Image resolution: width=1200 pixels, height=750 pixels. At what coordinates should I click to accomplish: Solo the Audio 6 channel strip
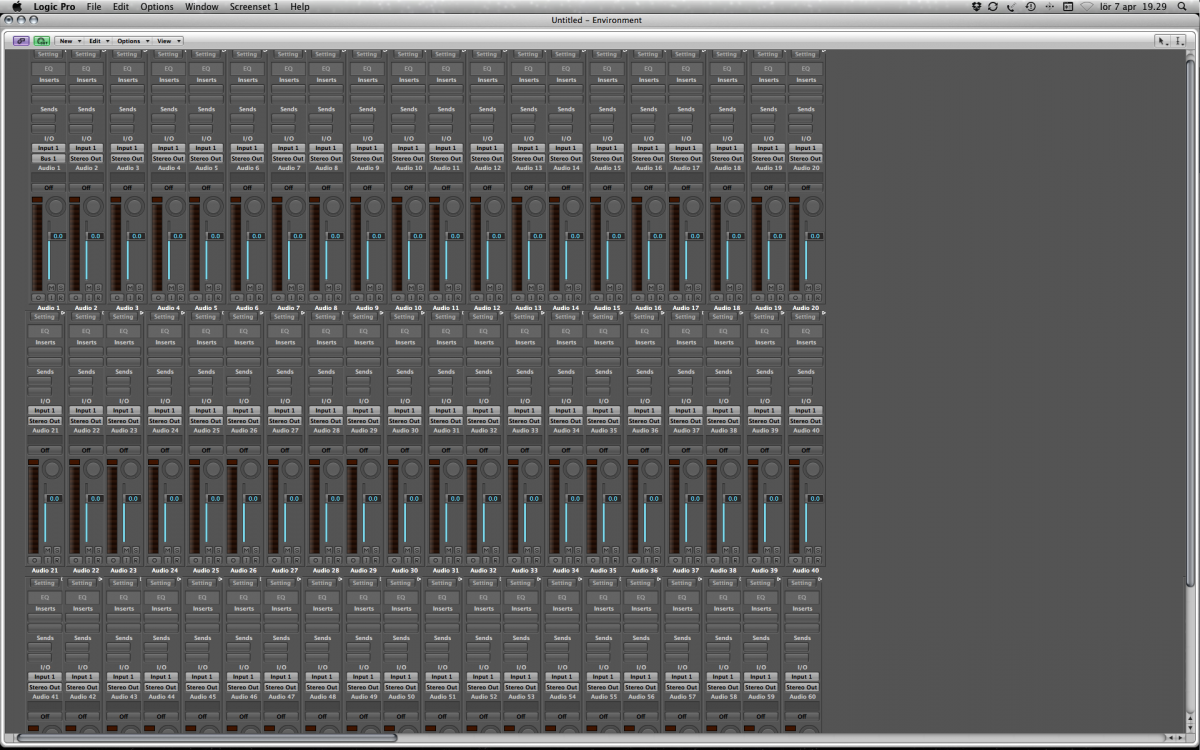point(259,286)
